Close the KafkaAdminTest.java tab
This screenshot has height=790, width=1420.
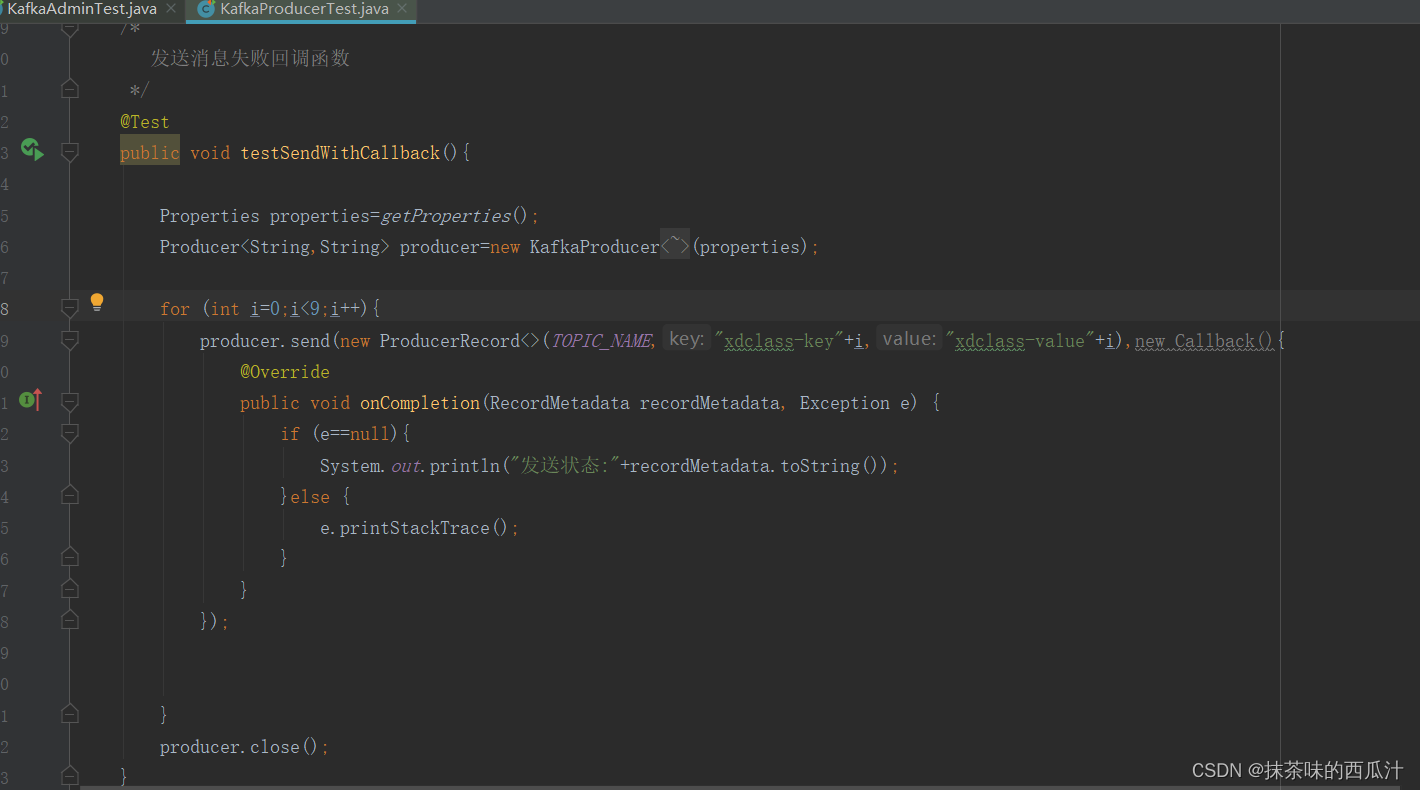[171, 9]
